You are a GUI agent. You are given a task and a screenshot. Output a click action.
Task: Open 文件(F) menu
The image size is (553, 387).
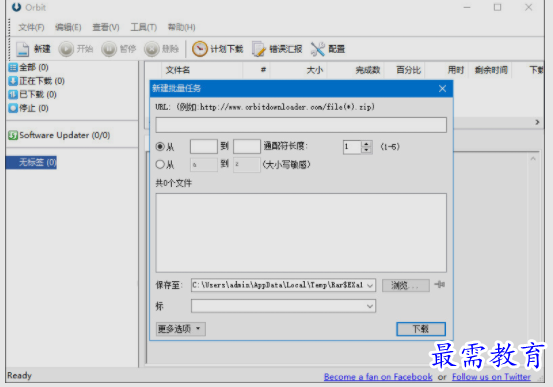click(31, 27)
